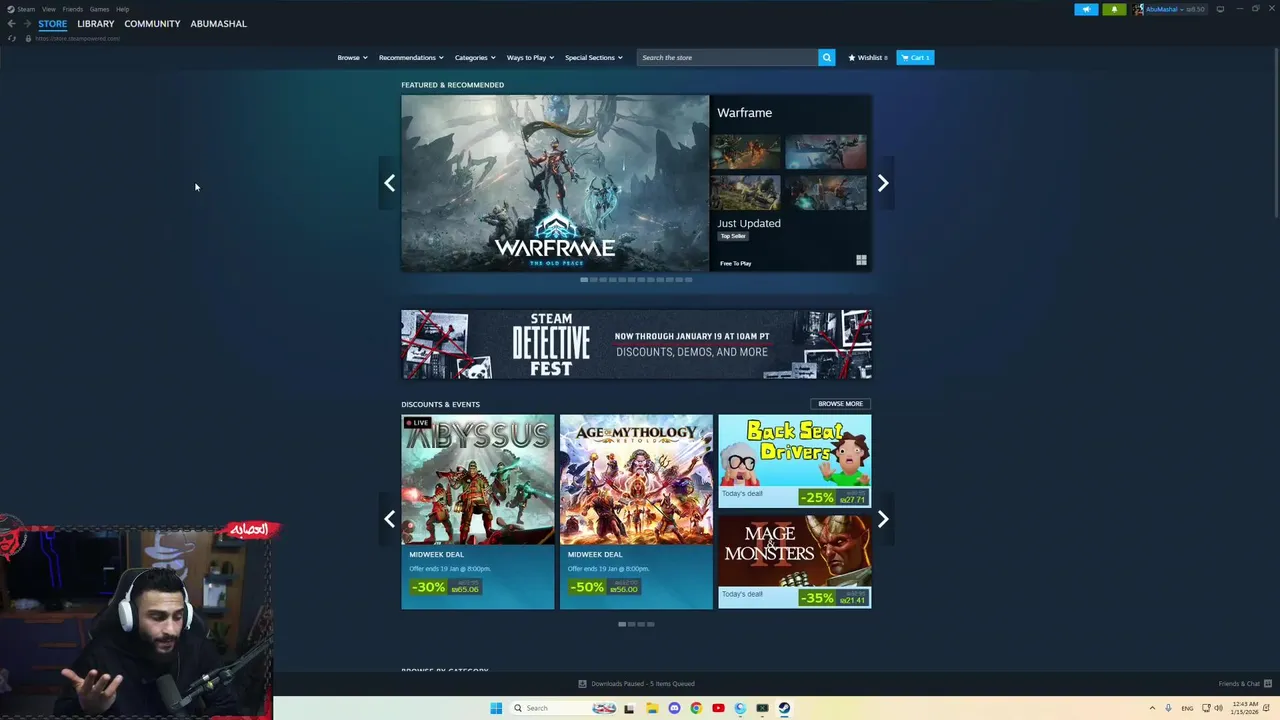Switch to Big Picture mode icon
The height and width of the screenshot is (720, 1280).
click(1220, 9)
